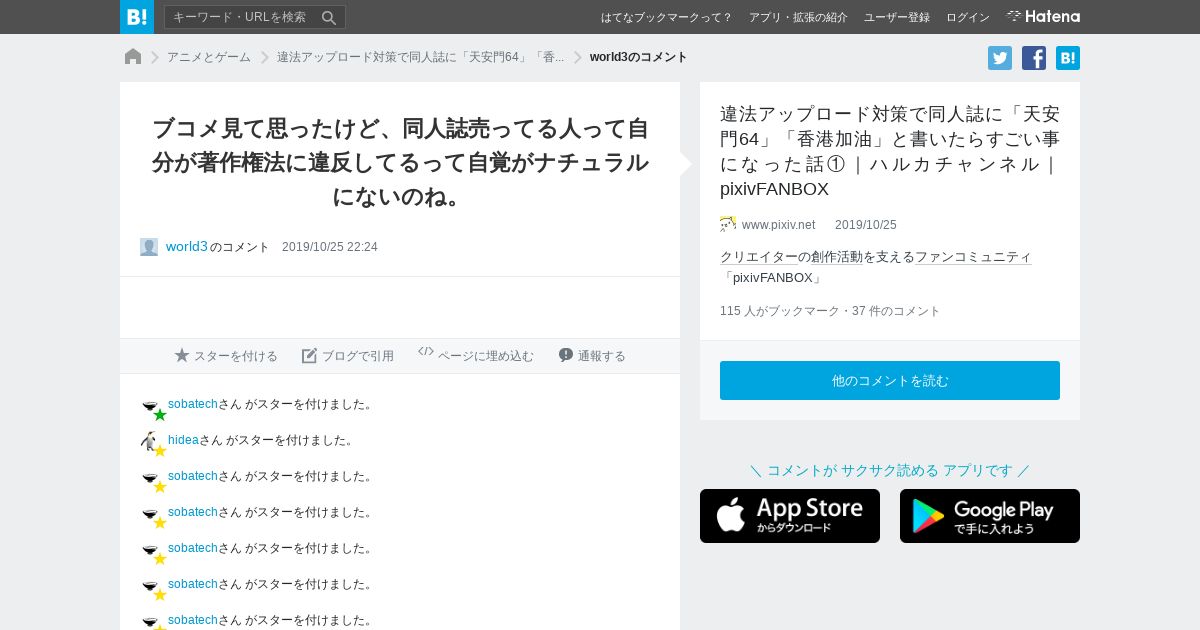Share on Twitter icon
This screenshot has width=1200, height=630.
(x=1000, y=58)
